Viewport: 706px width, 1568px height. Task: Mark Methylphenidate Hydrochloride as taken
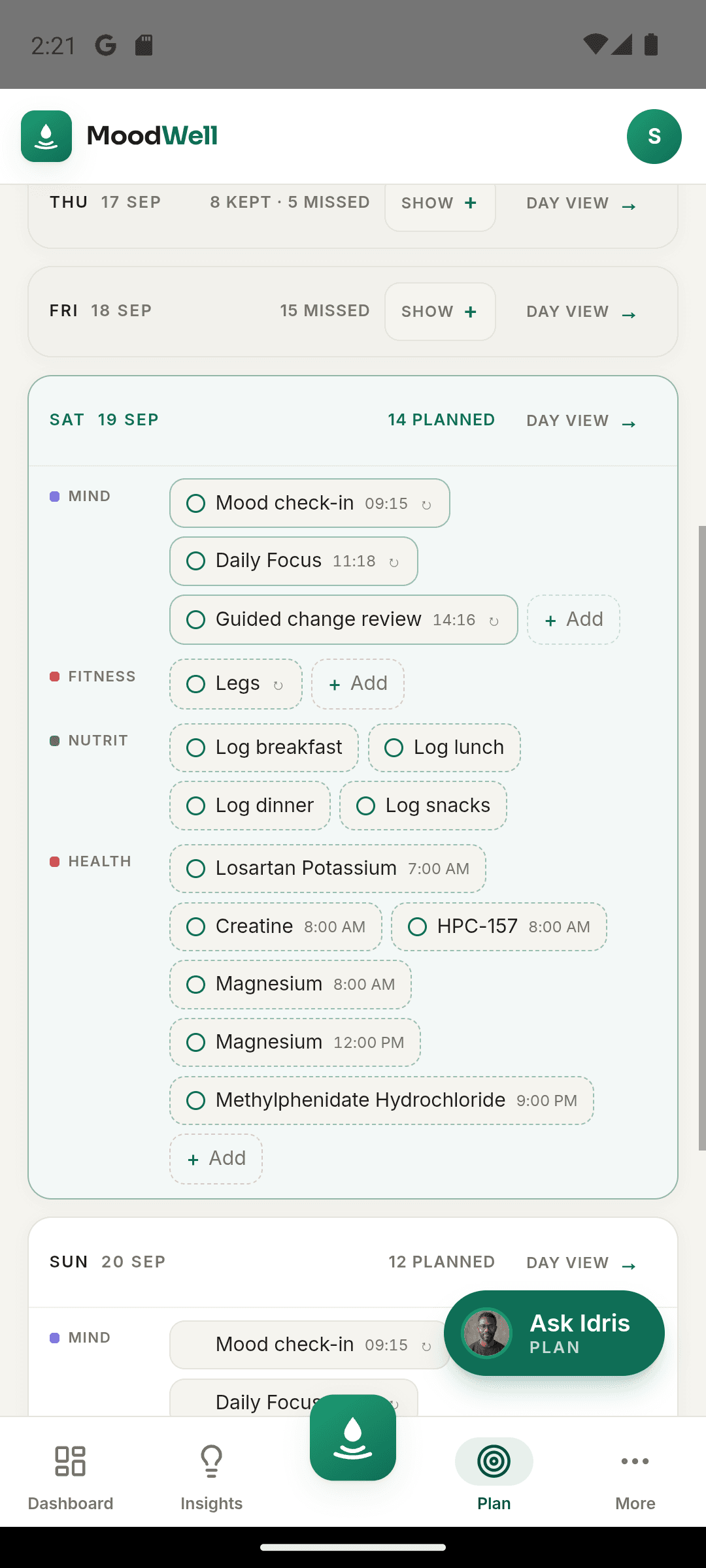click(x=195, y=1100)
